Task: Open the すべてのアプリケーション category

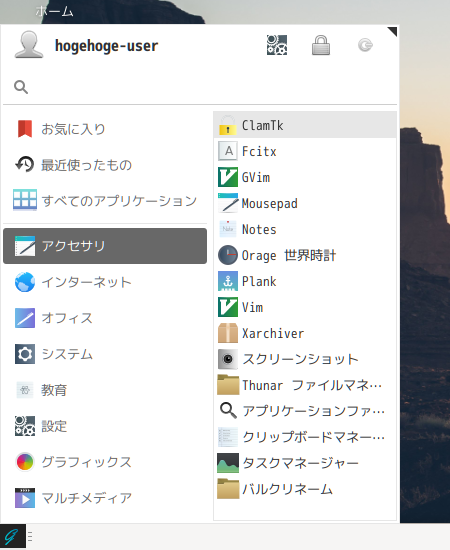Action: click(x=105, y=200)
